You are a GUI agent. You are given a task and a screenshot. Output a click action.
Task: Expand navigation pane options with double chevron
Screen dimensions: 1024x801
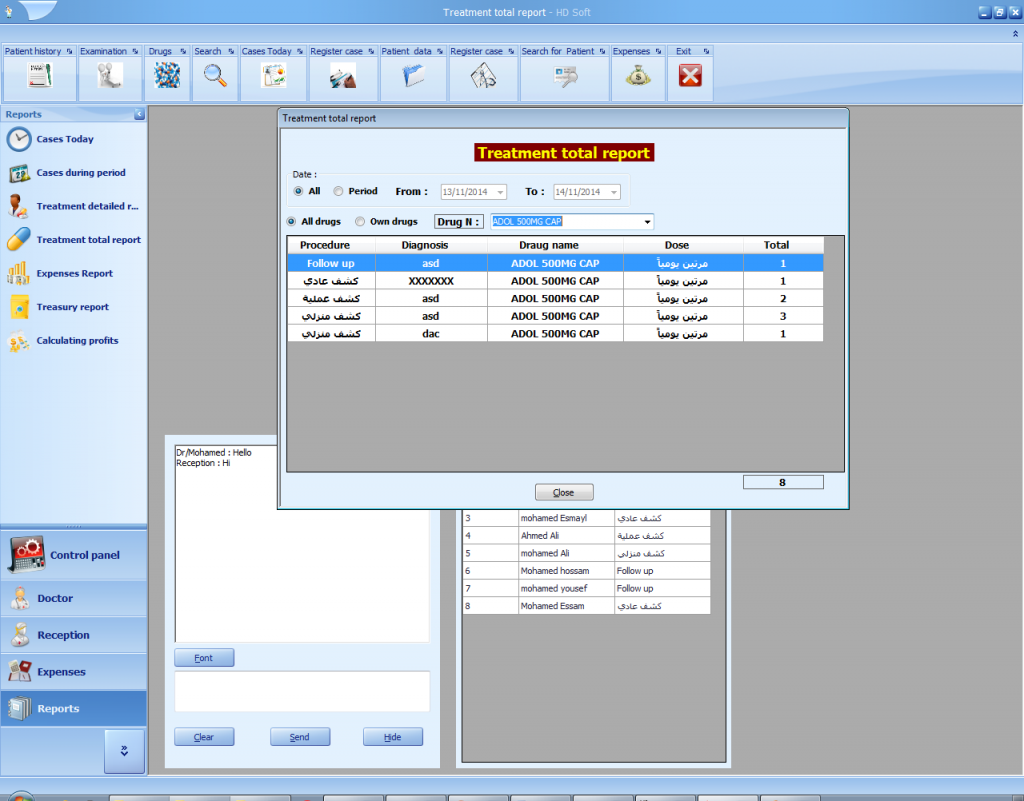124,751
